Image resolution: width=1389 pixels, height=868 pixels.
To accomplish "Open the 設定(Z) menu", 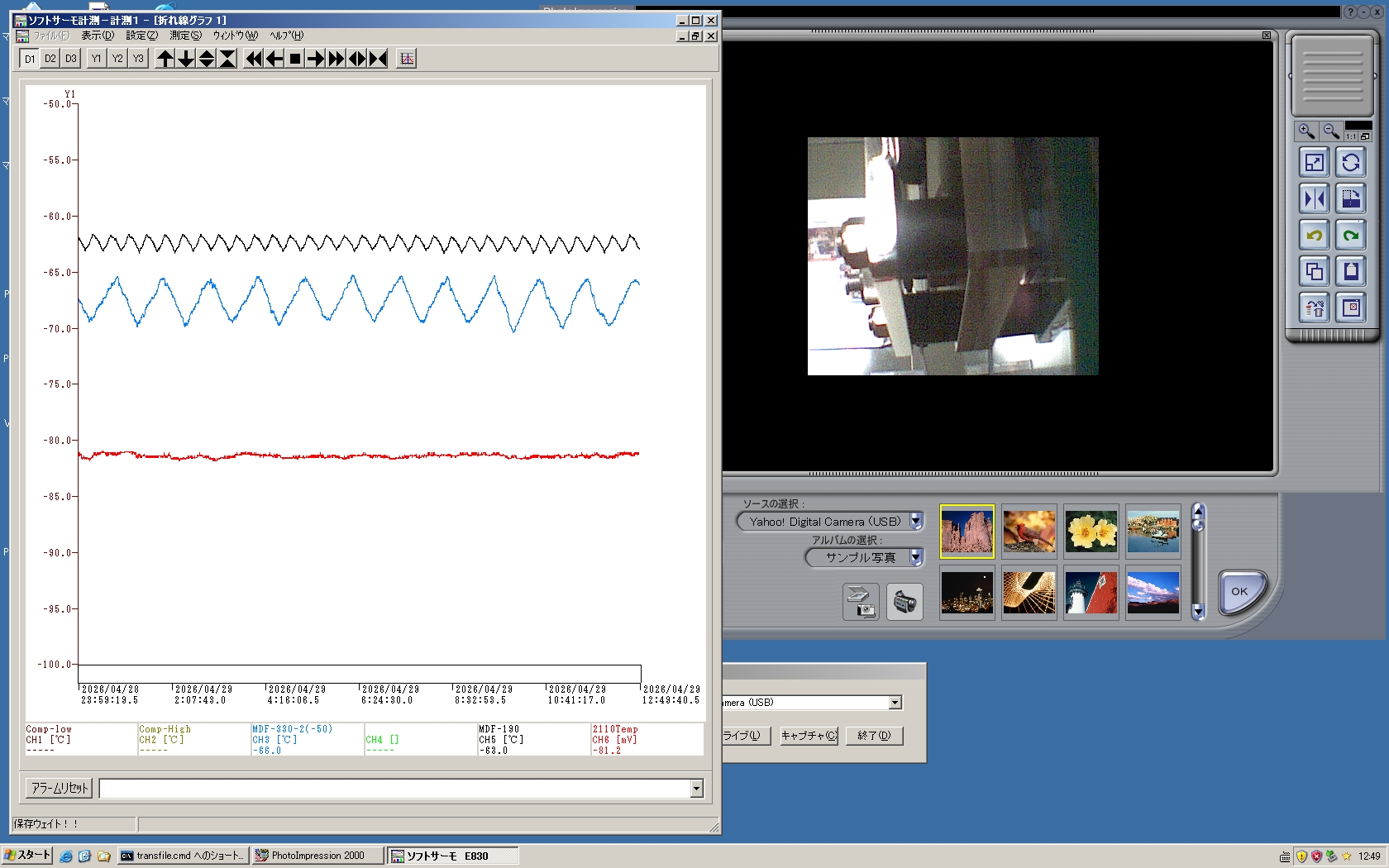I will coord(141,36).
